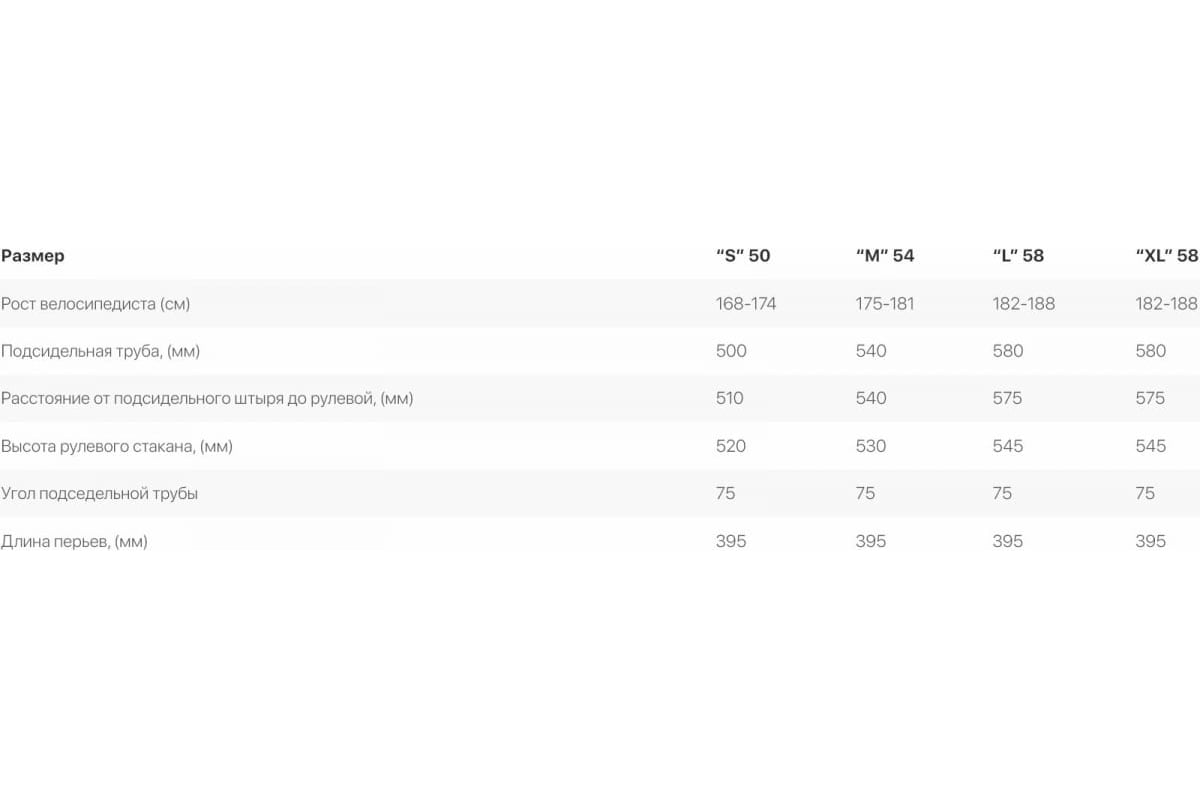Select the "S" 50 size column header
Screen dimensions: 1200x800
[743, 256]
